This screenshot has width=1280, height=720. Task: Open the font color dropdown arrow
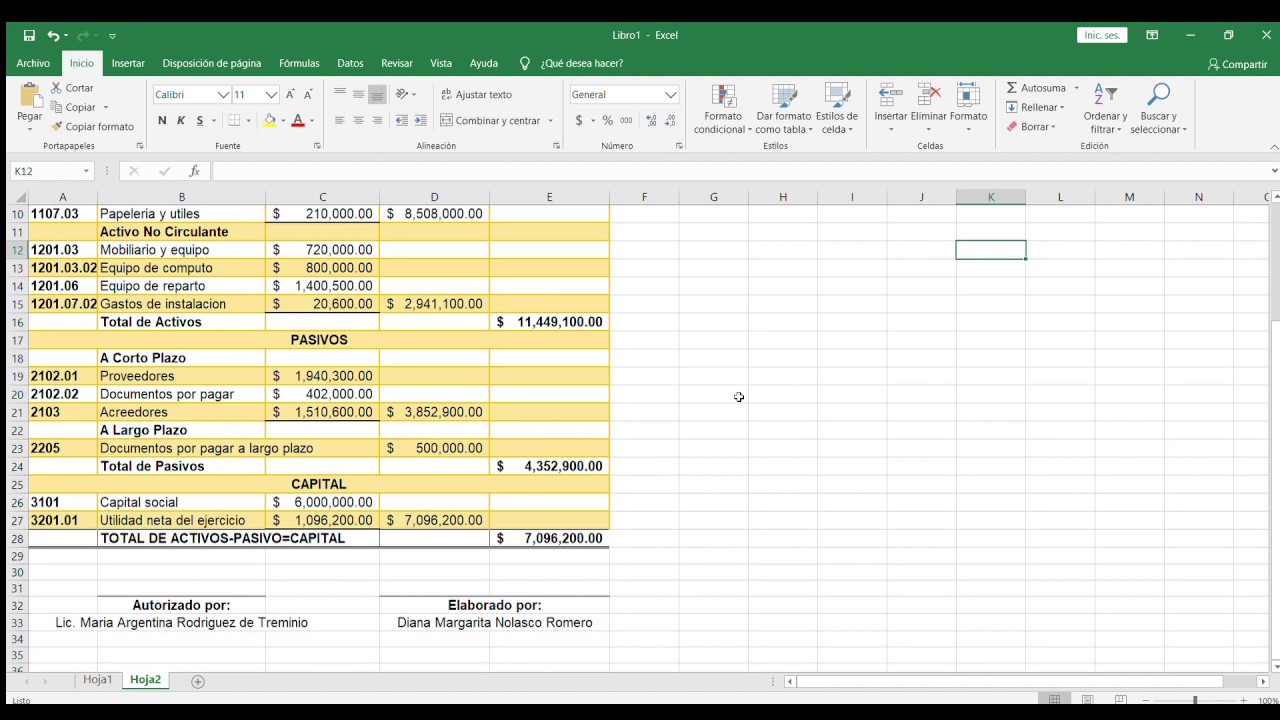(x=312, y=121)
